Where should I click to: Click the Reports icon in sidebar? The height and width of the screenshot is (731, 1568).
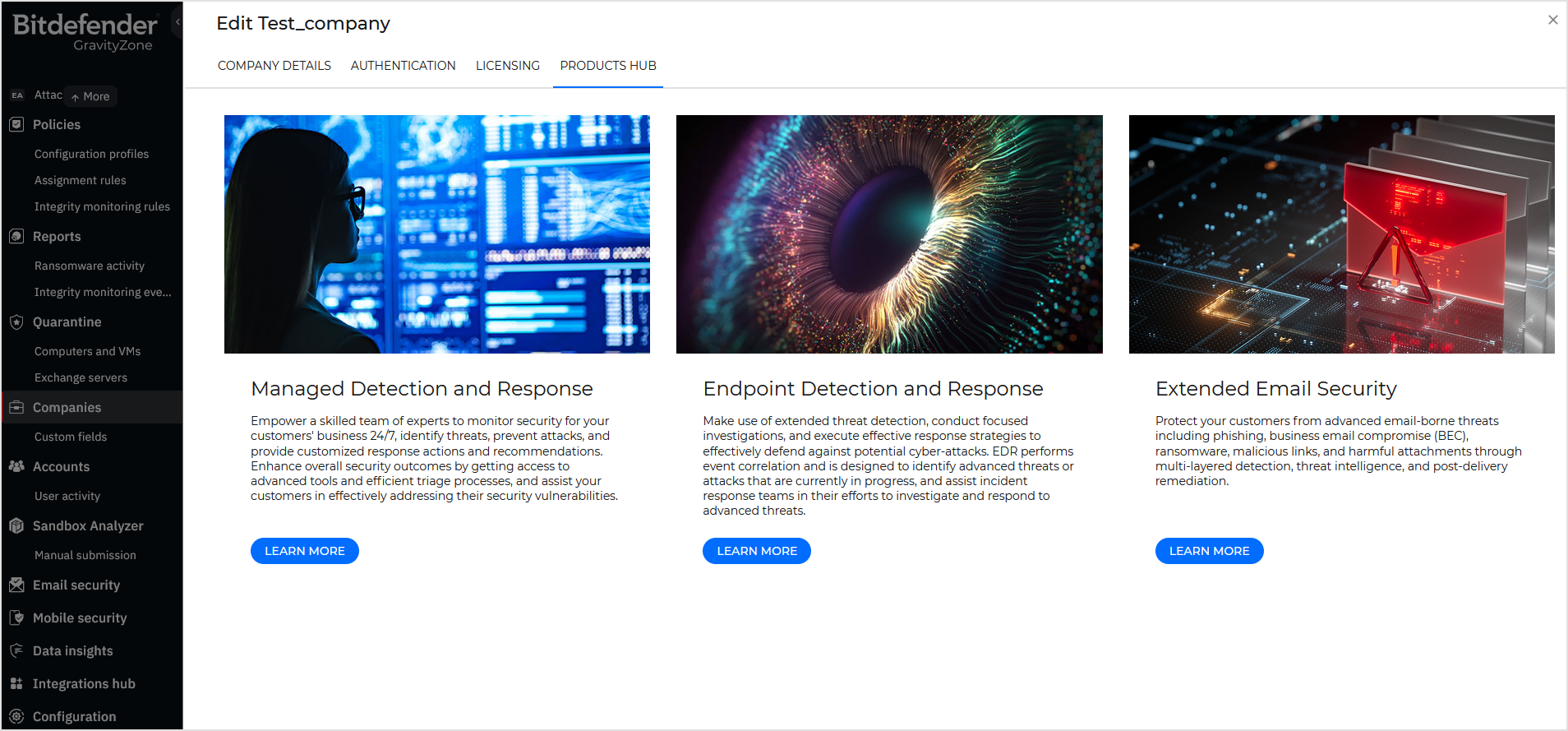[x=16, y=236]
